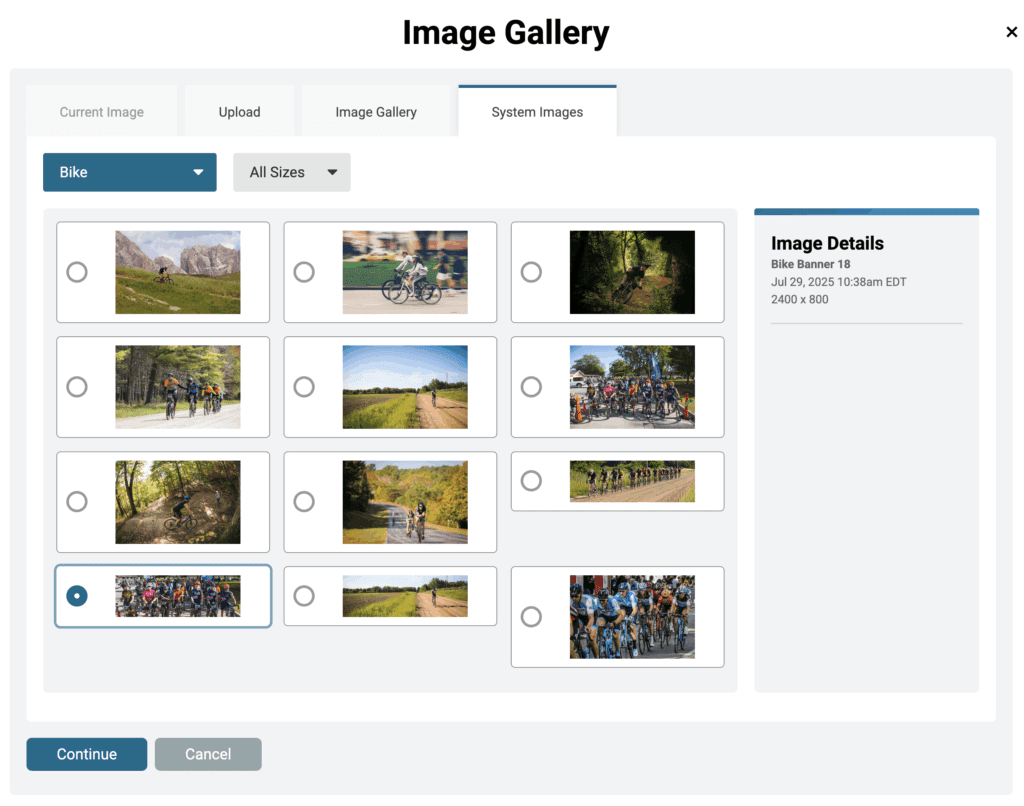1024x806 pixels.
Task: Open the Bike category dropdown
Action: click(x=130, y=172)
